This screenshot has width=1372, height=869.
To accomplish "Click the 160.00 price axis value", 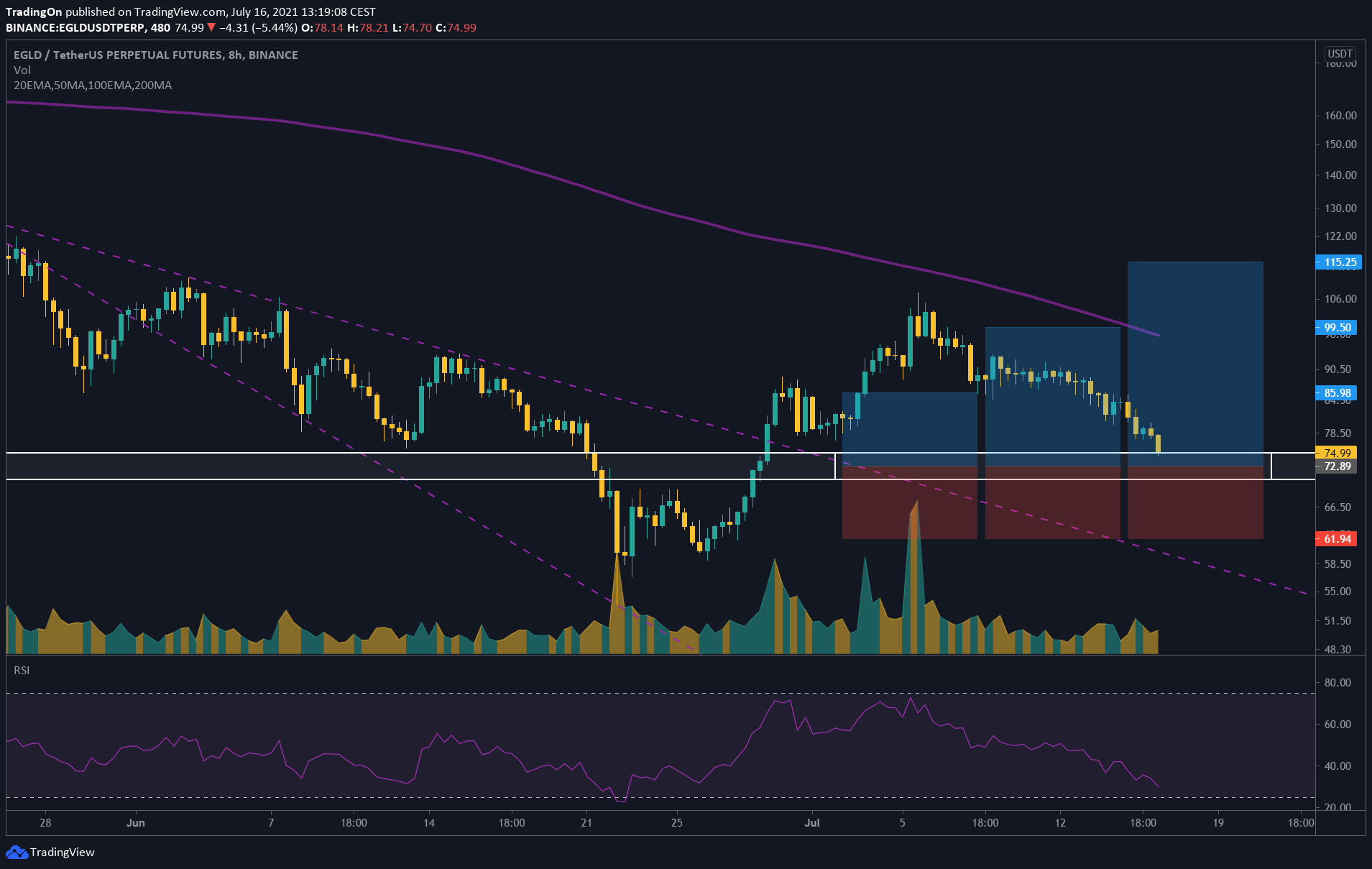I will [x=1340, y=115].
